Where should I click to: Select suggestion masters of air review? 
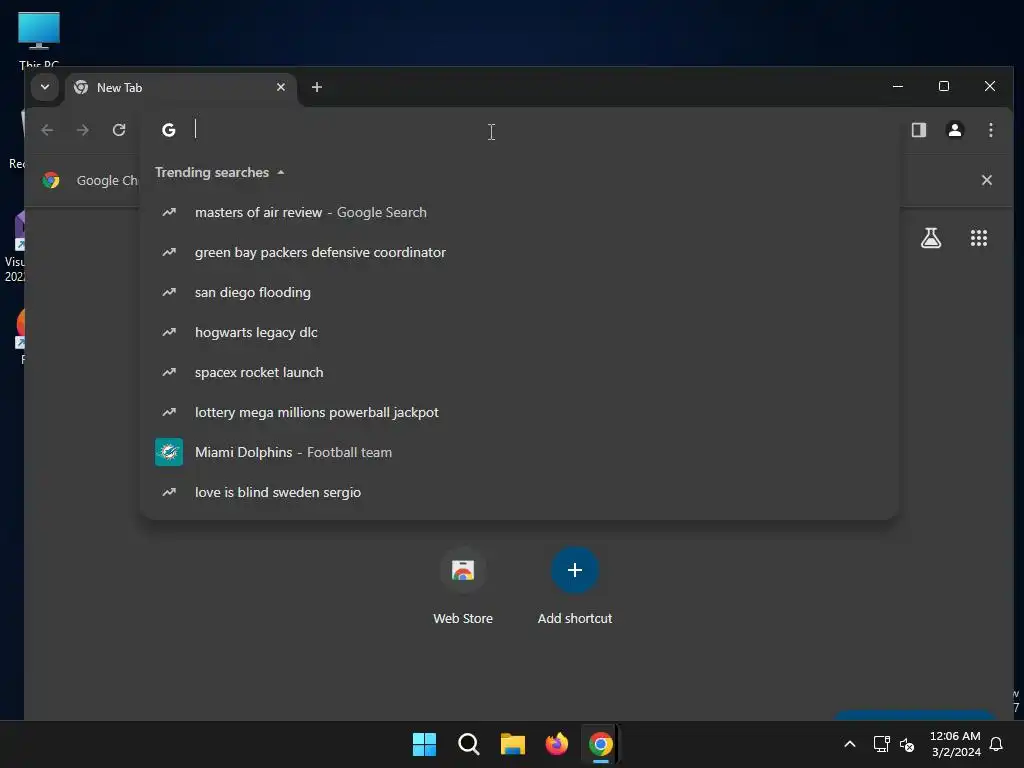tap(519, 212)
